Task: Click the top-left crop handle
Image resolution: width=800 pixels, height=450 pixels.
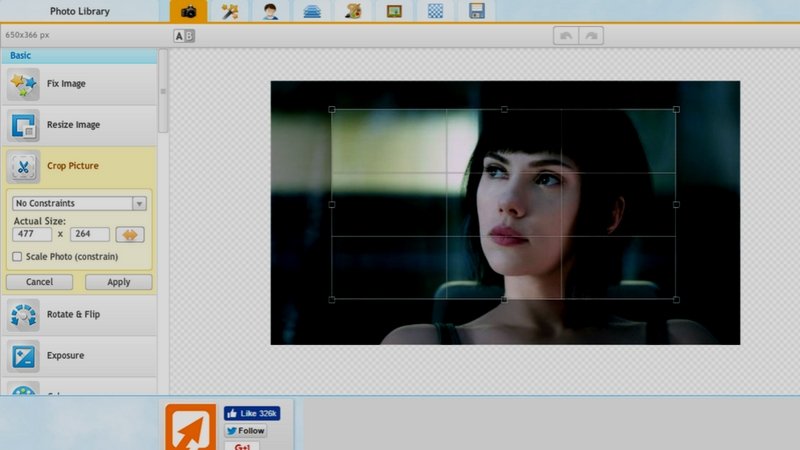Action: coord(332,110)
